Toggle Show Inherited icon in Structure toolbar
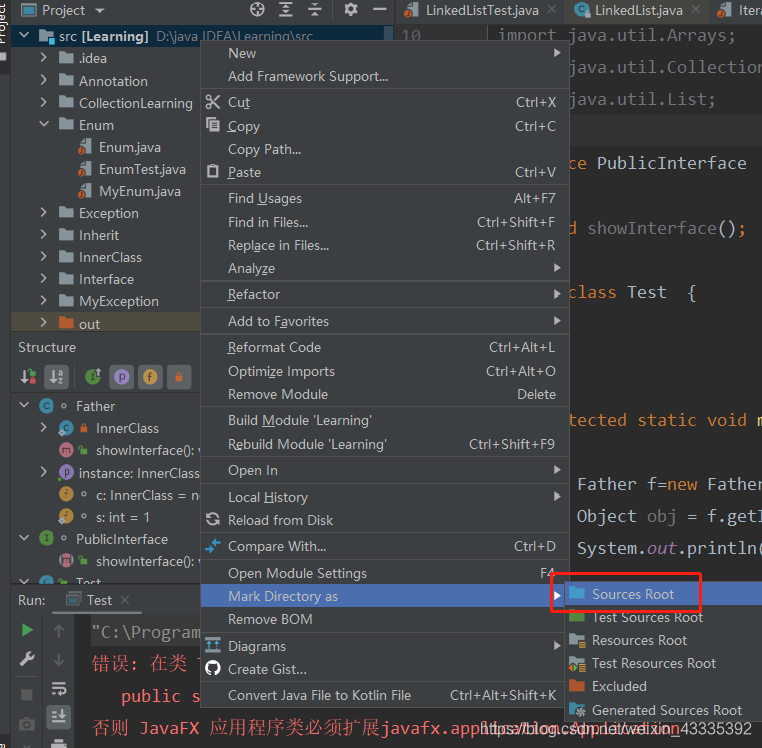 pos(93,377)
